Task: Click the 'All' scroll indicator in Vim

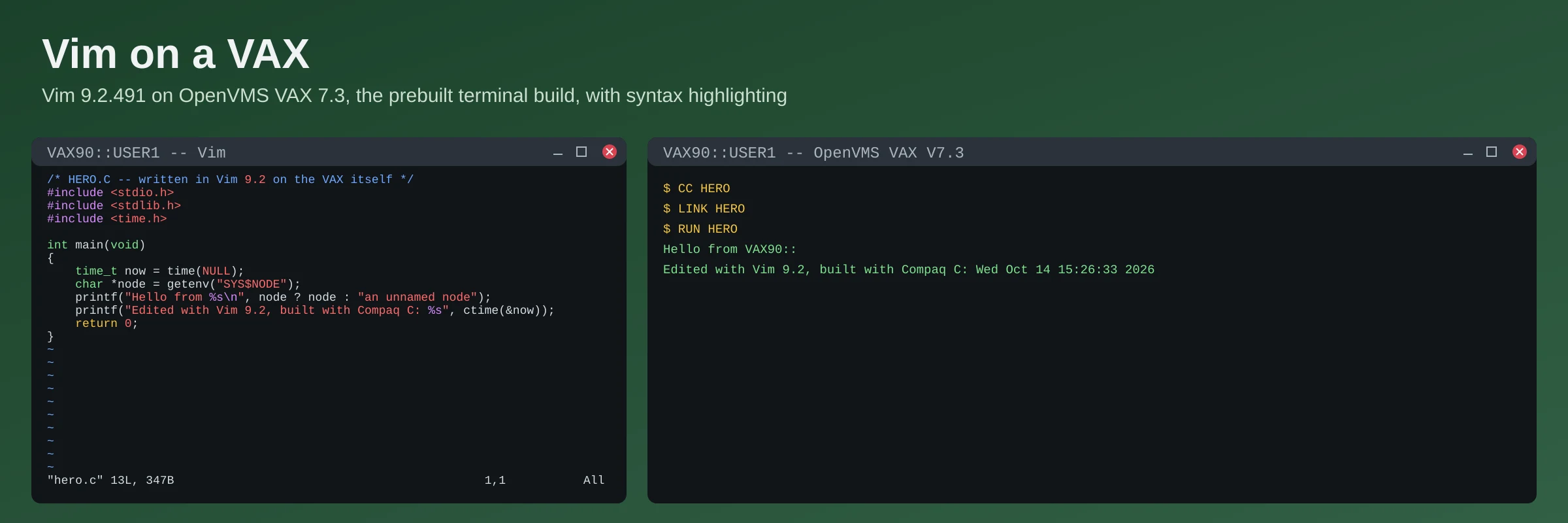Action: click(x=594, y=480)
